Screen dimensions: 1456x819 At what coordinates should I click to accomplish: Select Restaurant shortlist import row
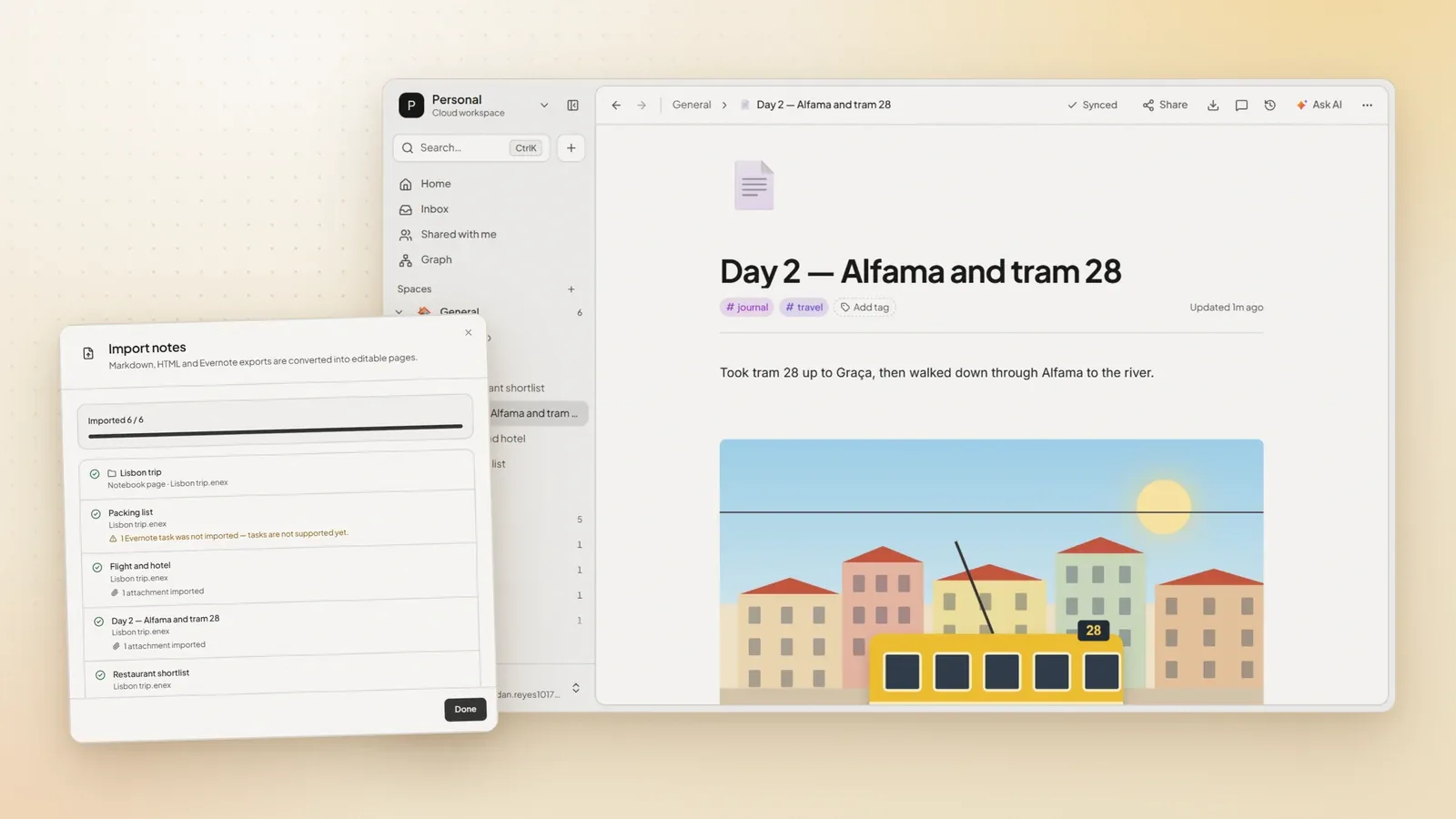pos(283,676)
